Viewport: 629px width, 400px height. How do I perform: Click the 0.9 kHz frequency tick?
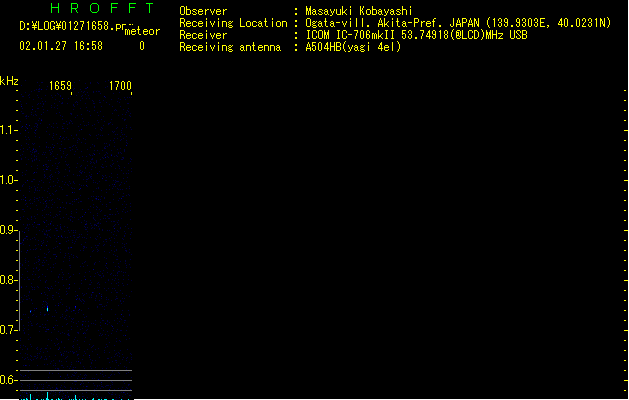(x=8, y=230)
